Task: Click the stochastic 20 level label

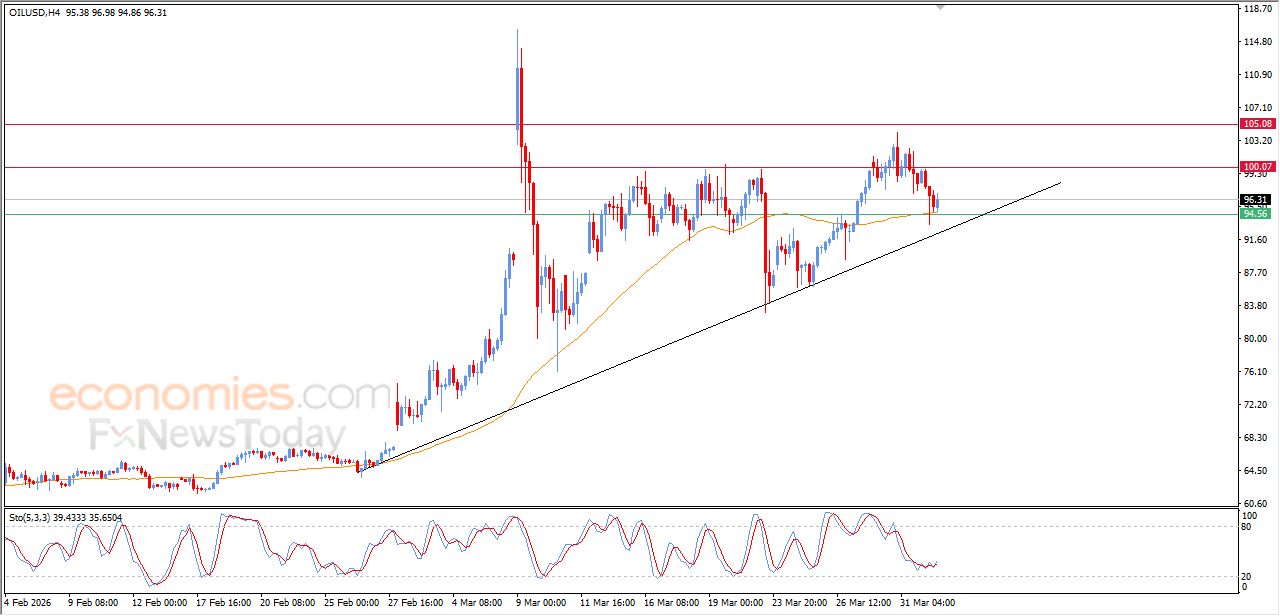Action: pyautogui.click(x=1246, y=576)
